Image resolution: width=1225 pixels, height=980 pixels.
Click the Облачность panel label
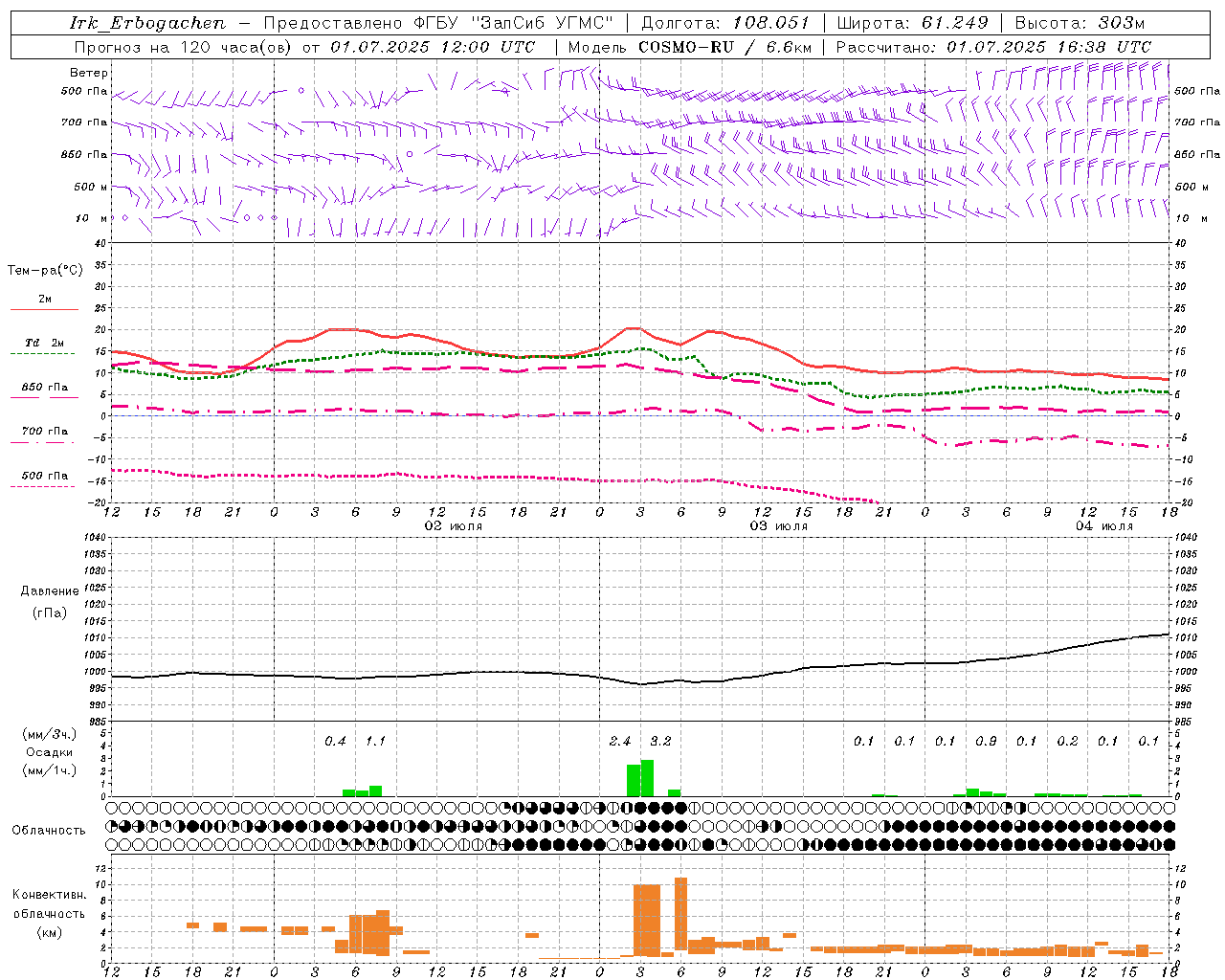[49, 831]
